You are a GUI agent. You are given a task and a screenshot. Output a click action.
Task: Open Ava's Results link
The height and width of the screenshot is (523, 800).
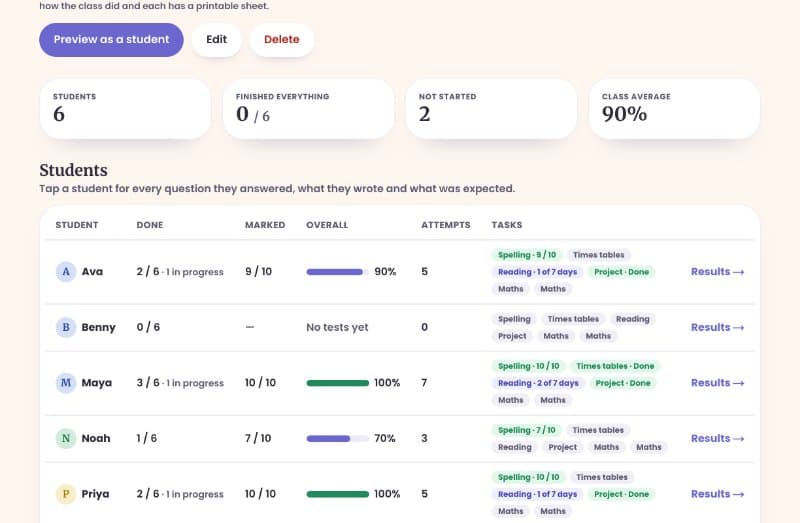pyautogui.click(x=717, y=271)
